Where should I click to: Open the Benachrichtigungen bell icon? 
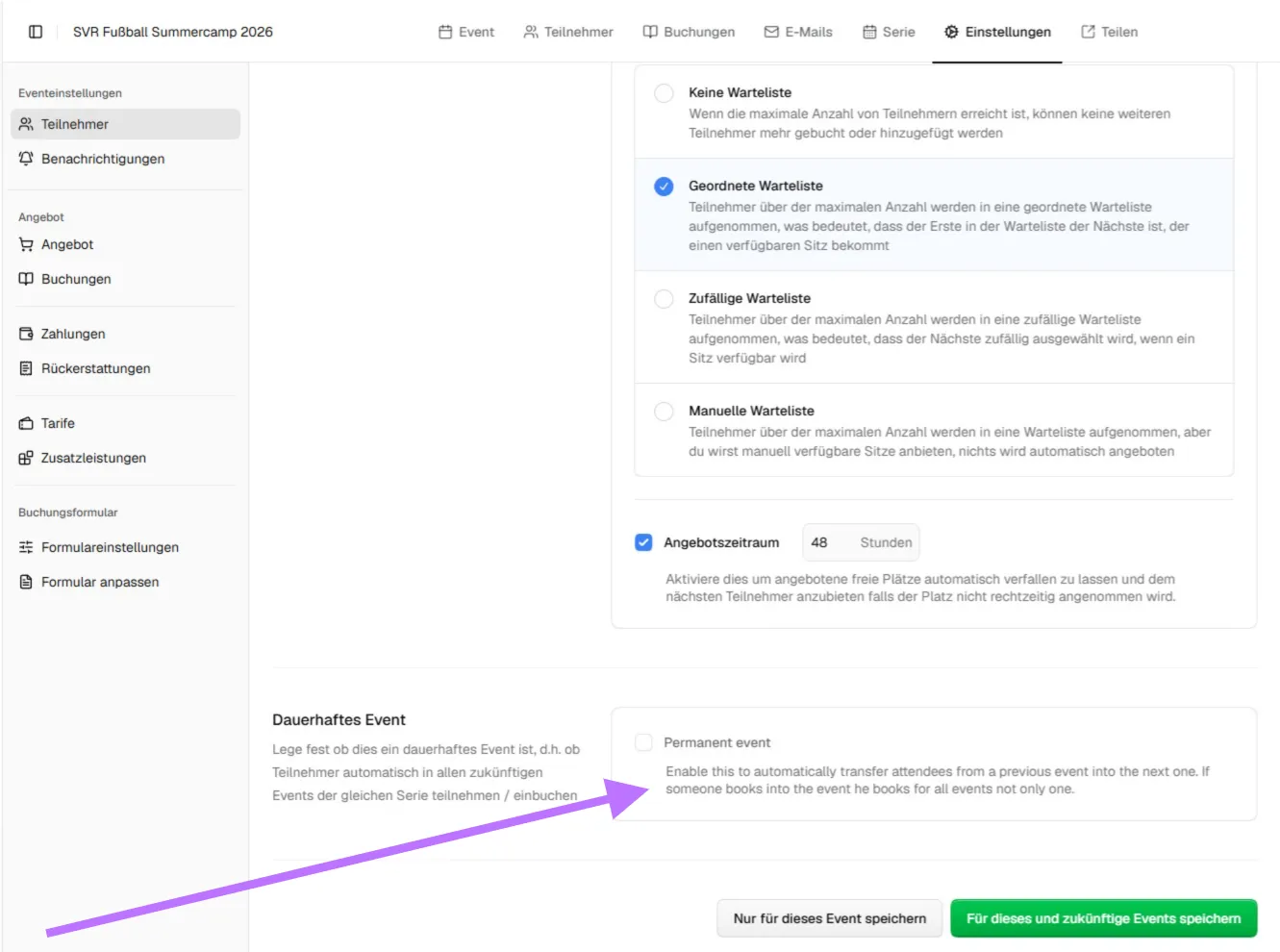(x=26, y=159)
